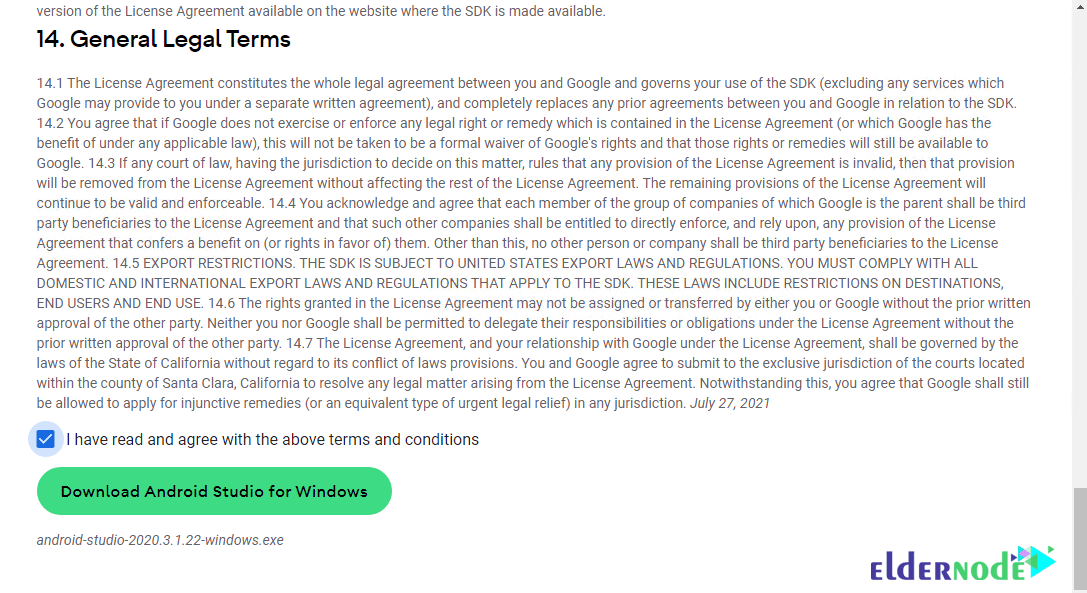Uncheck the terms and conditions agreement checkbox
The image size is (1087, 593).
45,439
